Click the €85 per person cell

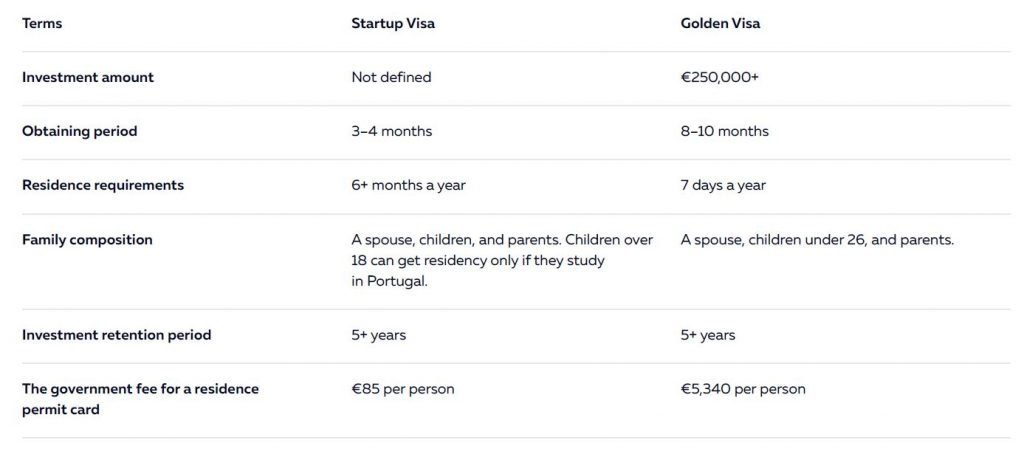[403, 389]
